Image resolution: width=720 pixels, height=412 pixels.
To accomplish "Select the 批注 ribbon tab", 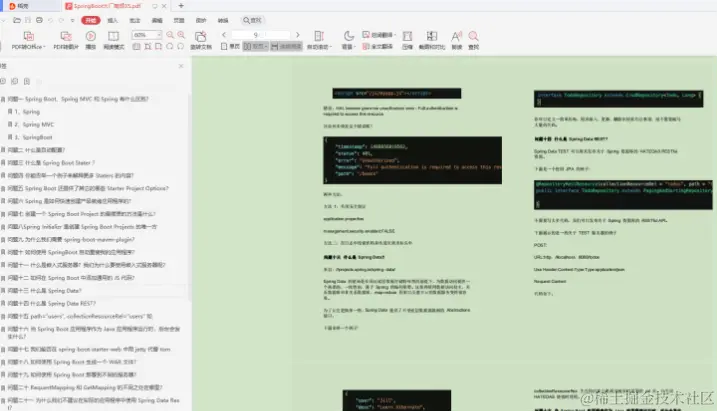I will [135, 20].
